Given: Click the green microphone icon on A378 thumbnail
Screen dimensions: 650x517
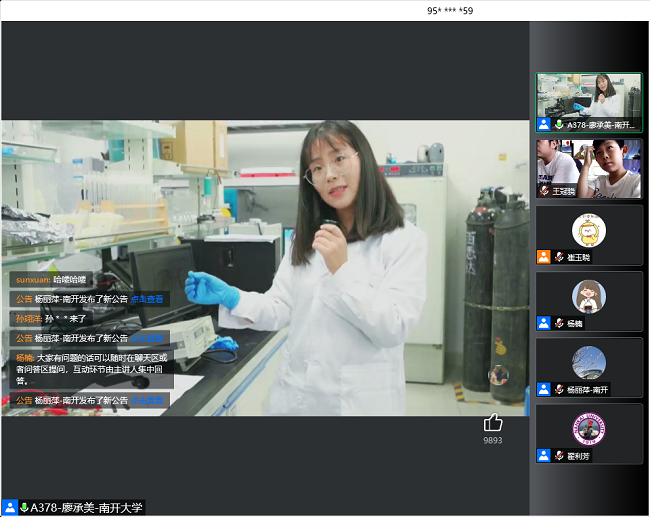Looking at the screenshot, I should [x=559, y=125].
